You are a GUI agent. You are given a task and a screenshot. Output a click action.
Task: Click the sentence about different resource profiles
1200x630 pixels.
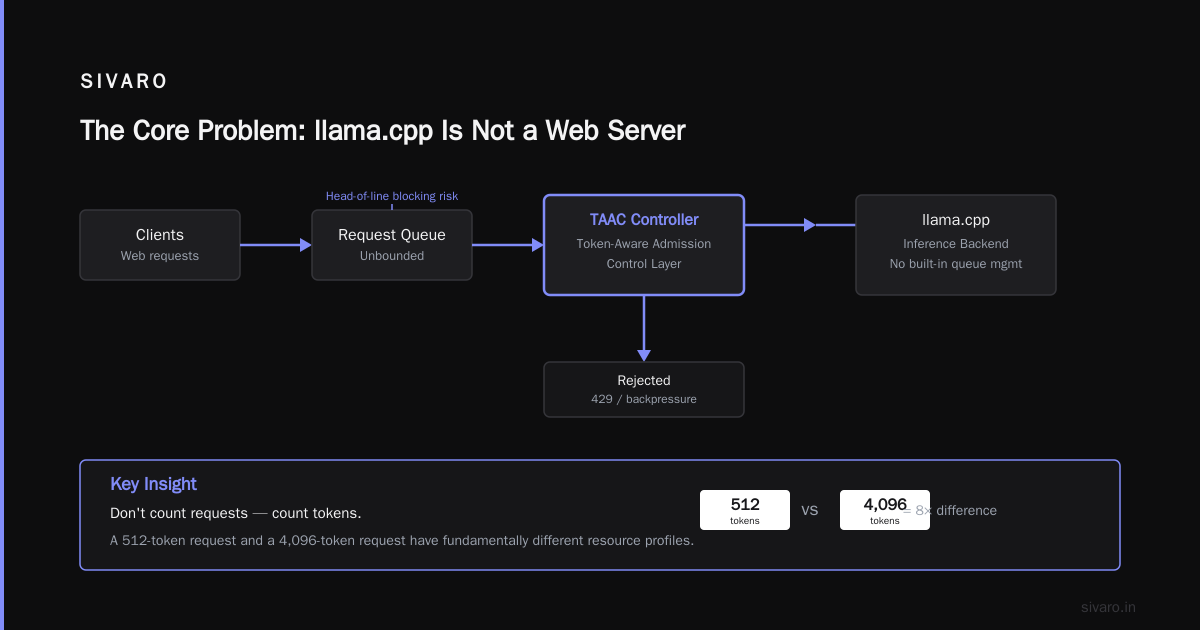[x=402, y=541]
